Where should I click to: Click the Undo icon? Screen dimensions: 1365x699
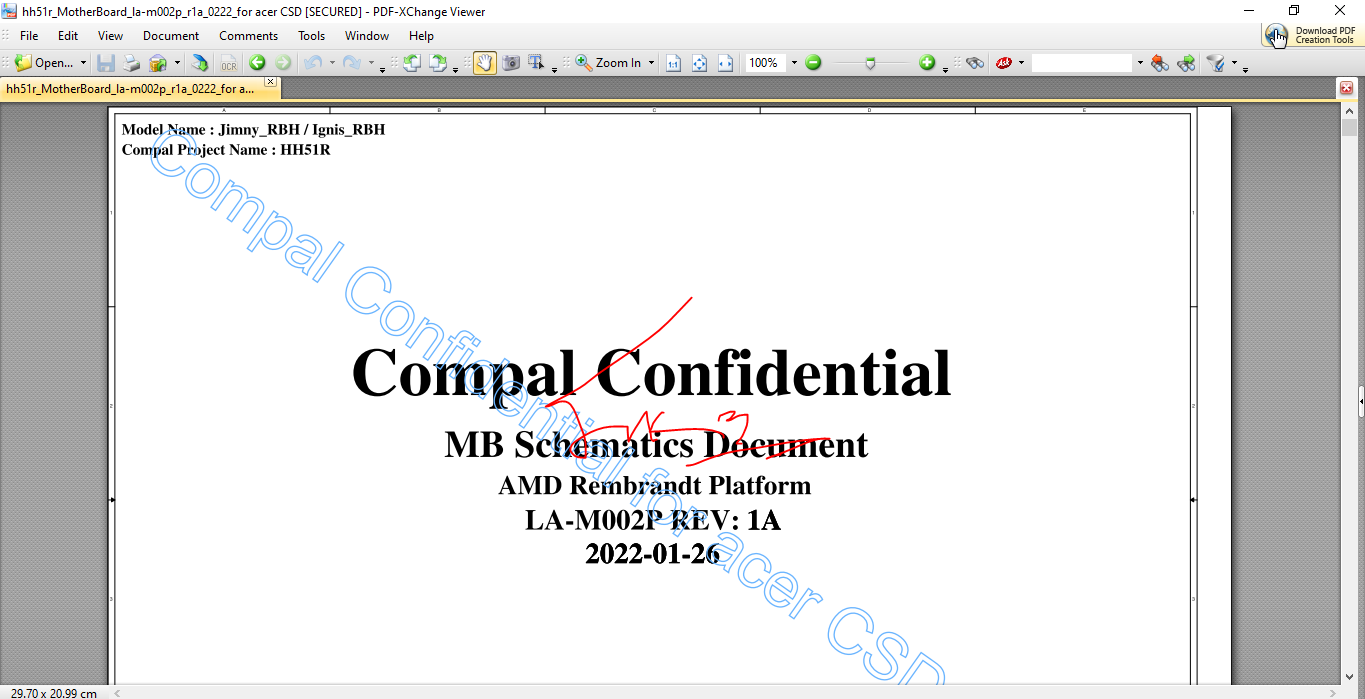pyautogui.click(x=312, y=63)
